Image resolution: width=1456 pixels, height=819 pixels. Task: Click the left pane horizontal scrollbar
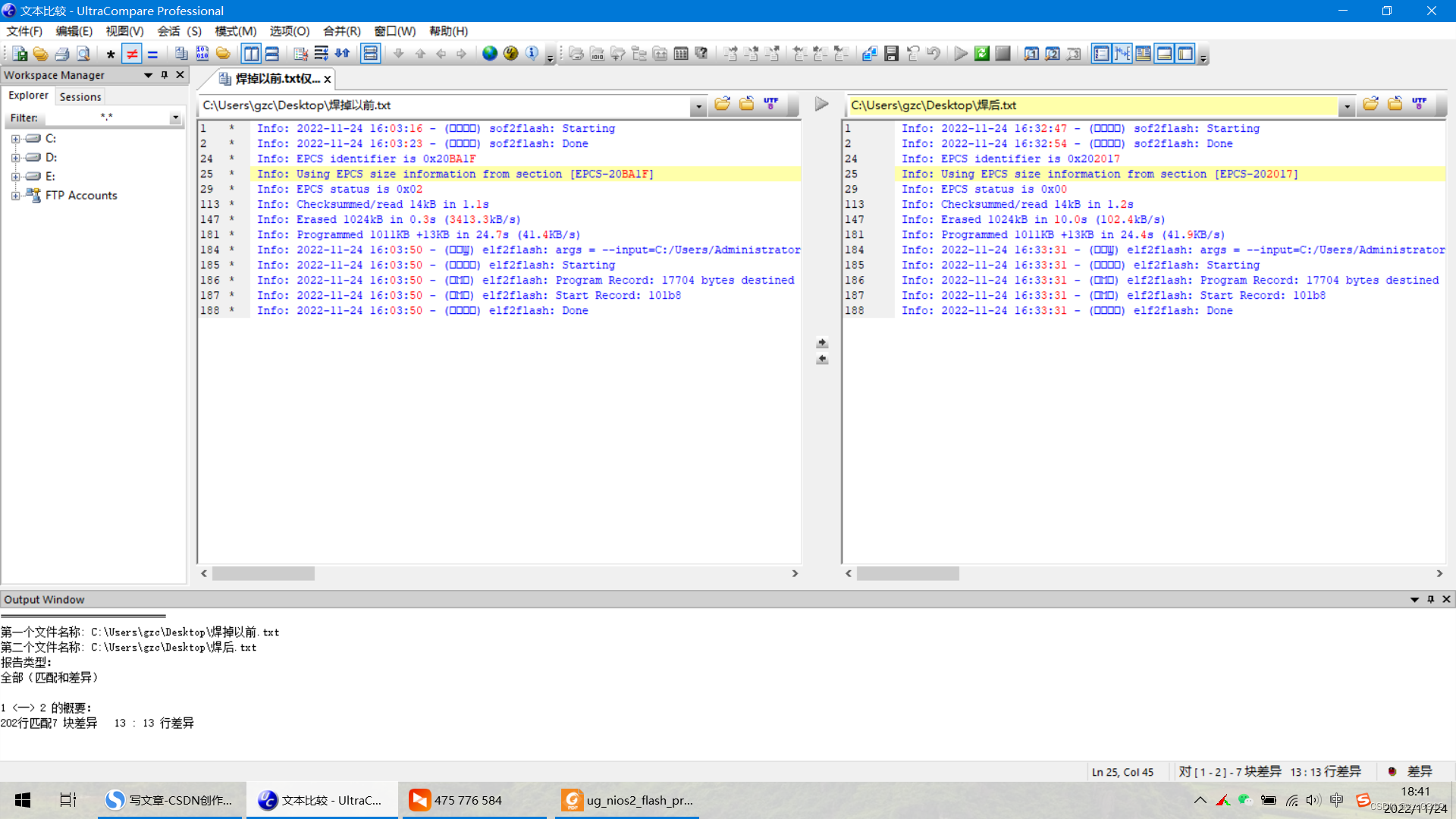coord(263,573)
